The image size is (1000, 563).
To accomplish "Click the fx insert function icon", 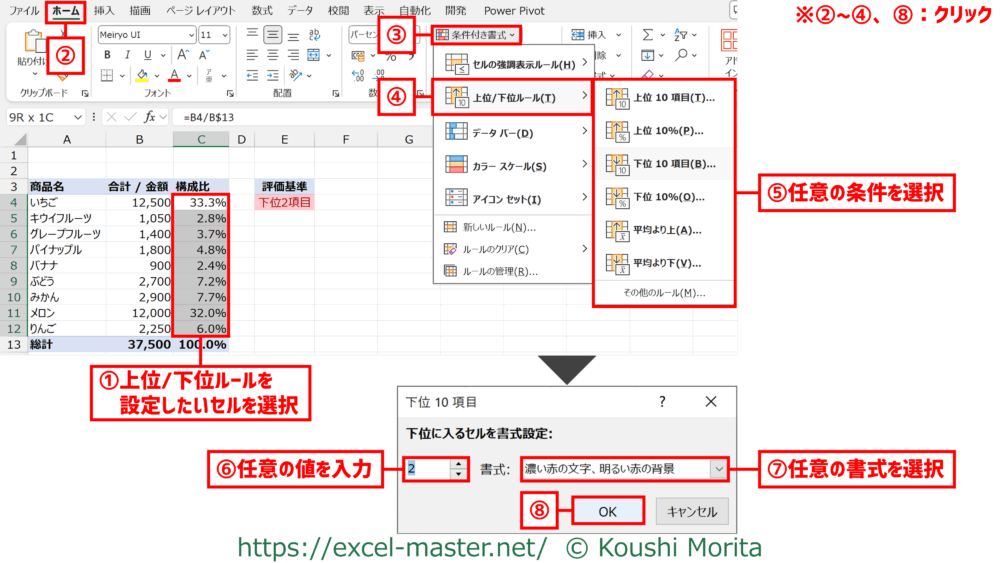I will point(151,117).
